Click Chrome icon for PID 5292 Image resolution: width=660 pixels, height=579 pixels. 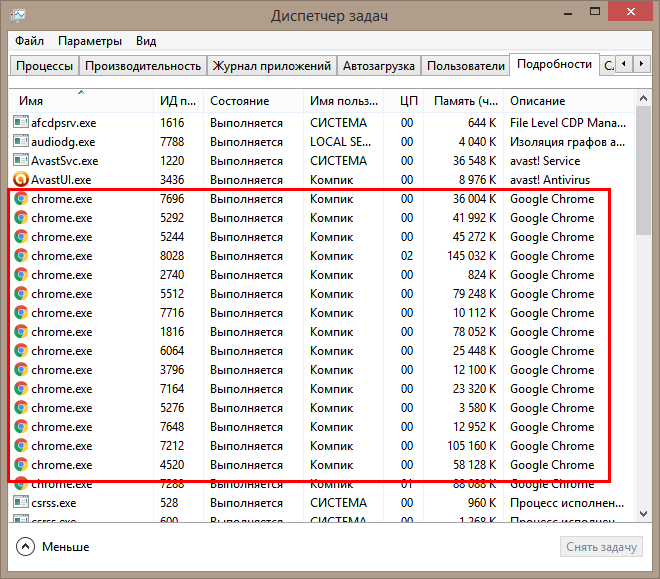tap(21, 218)
